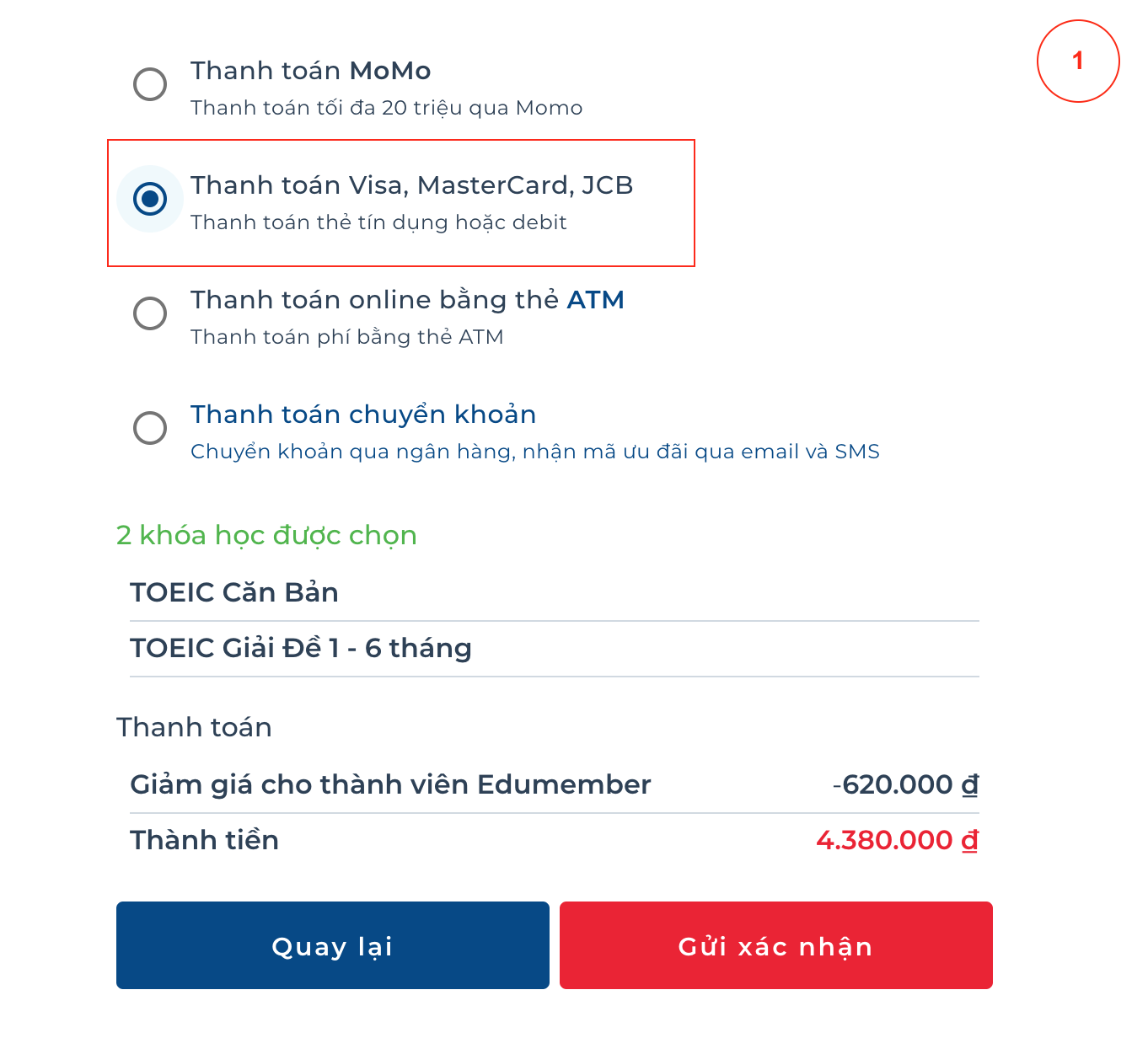Click the bank transfer SMS description text
Image resolution: width=1148 pixels, height=1038 pixels.
point(534,452)
